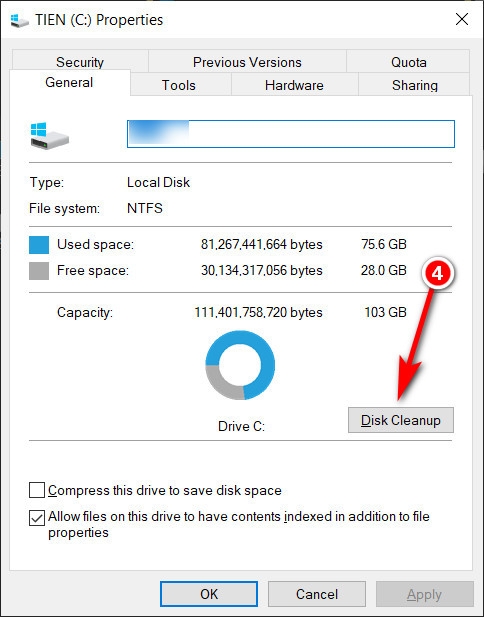Click the 'Free space:' label
Viewport: 484px width, 617px height.
coord(93,271)
